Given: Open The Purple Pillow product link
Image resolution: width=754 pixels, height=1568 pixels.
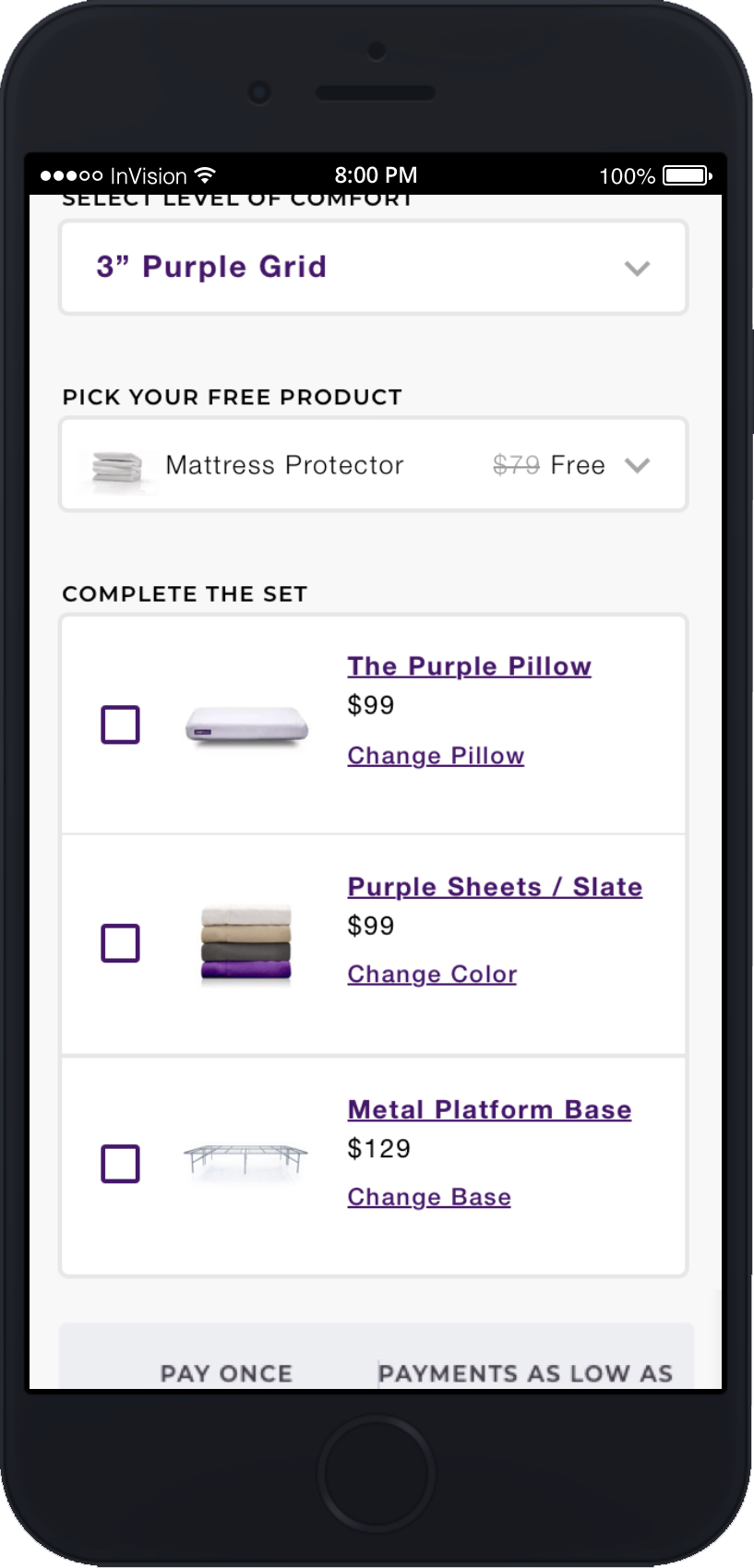Looking at the screenshot, I should pyautogui.click(x=469, y=666).
